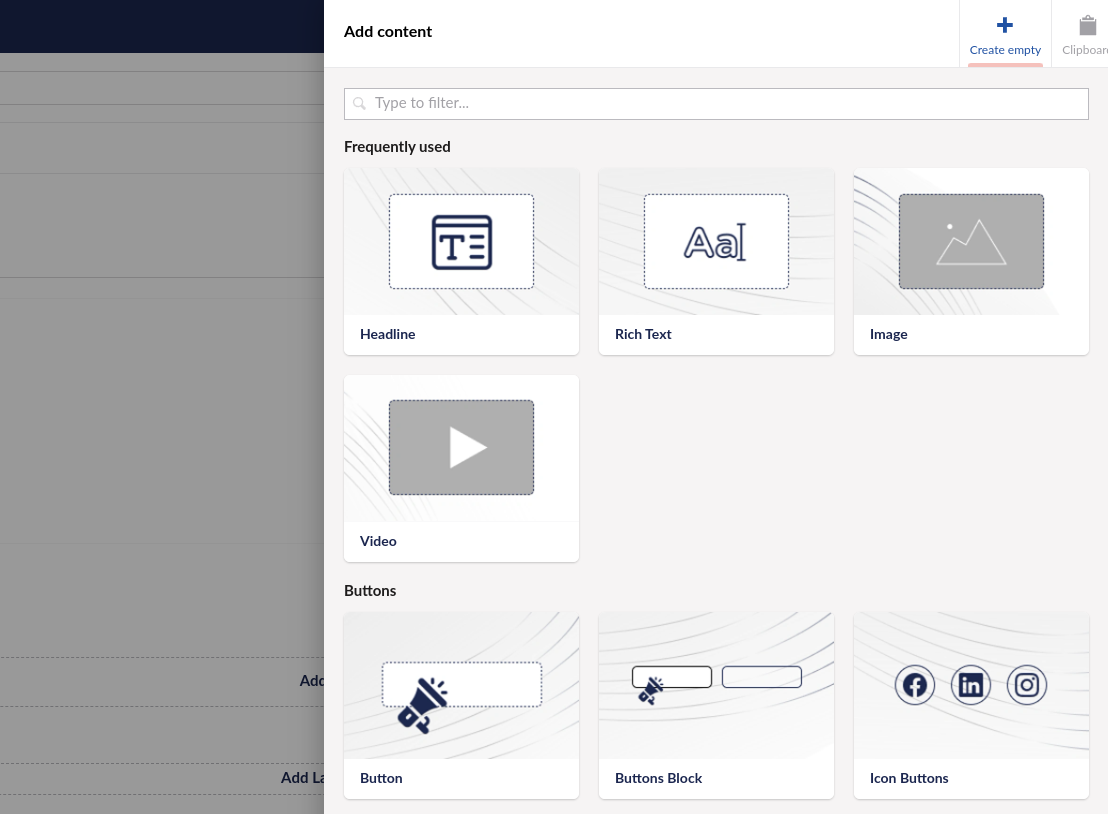
Task: Select the Button megaphone icon
Action: [422, 705]
